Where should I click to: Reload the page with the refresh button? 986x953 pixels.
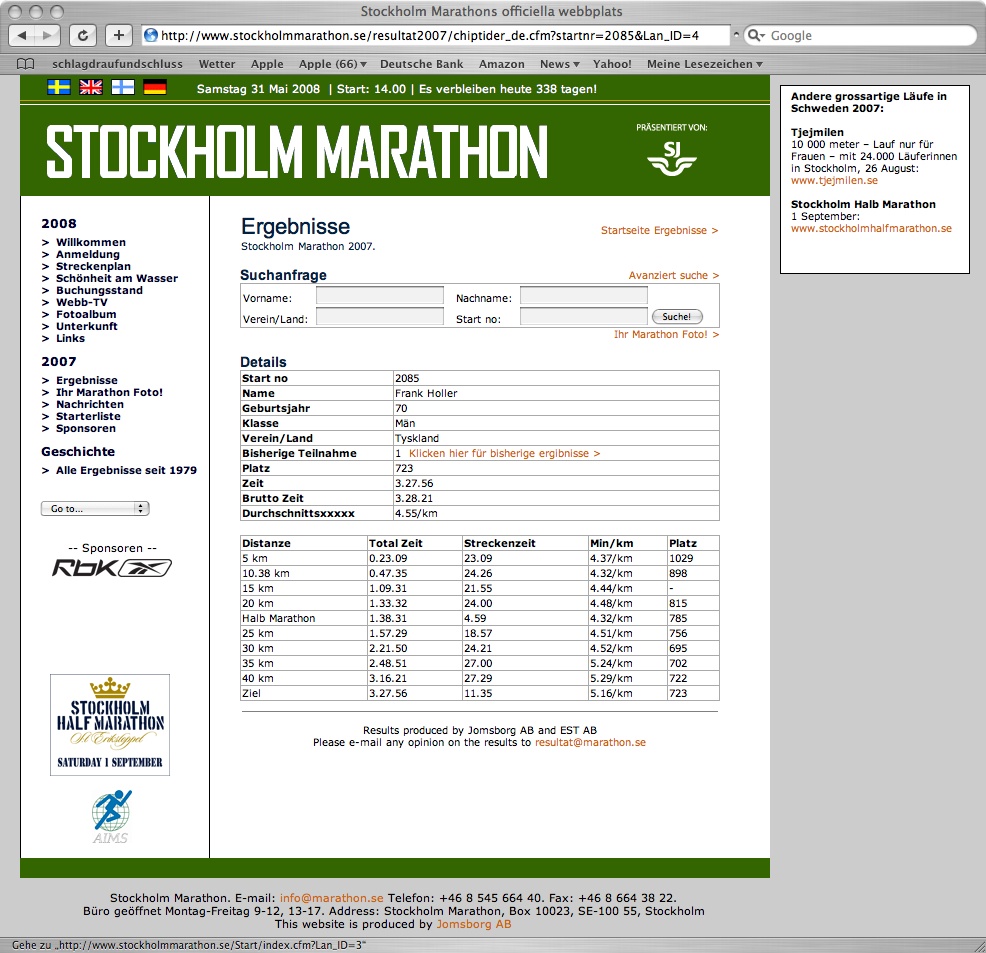82,35
